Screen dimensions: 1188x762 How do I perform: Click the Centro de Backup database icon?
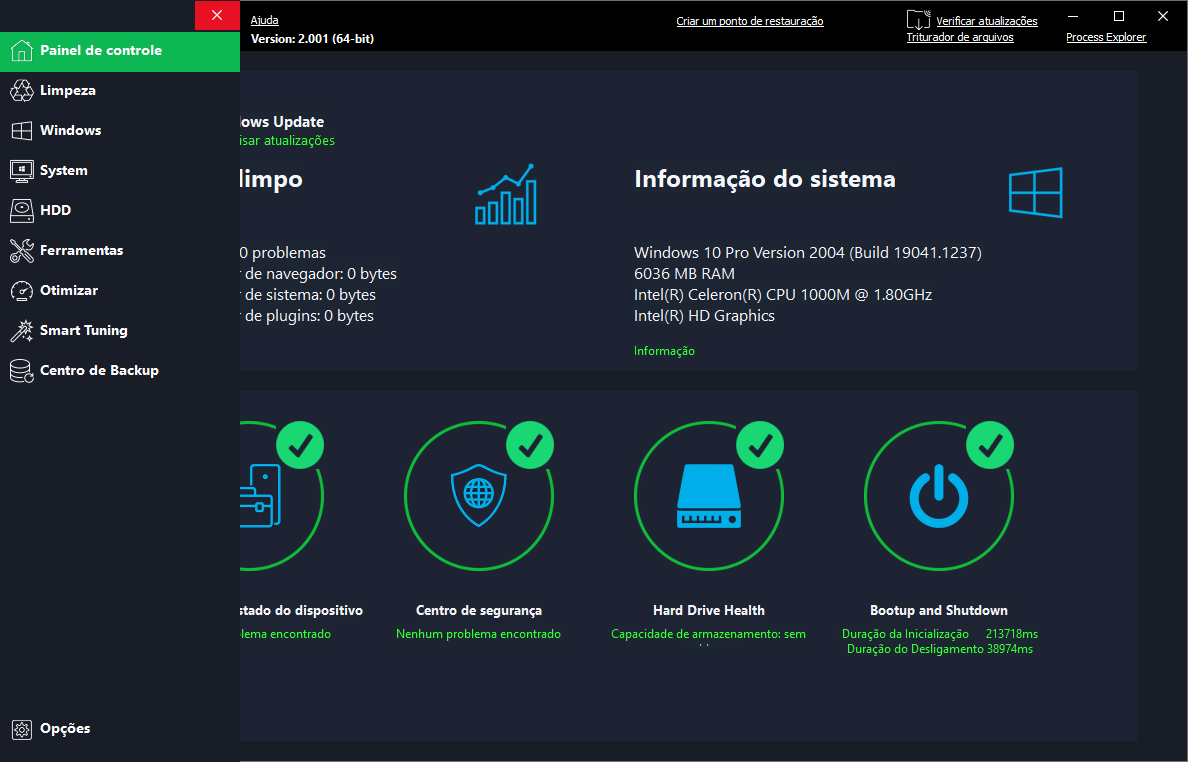[21, 370]
